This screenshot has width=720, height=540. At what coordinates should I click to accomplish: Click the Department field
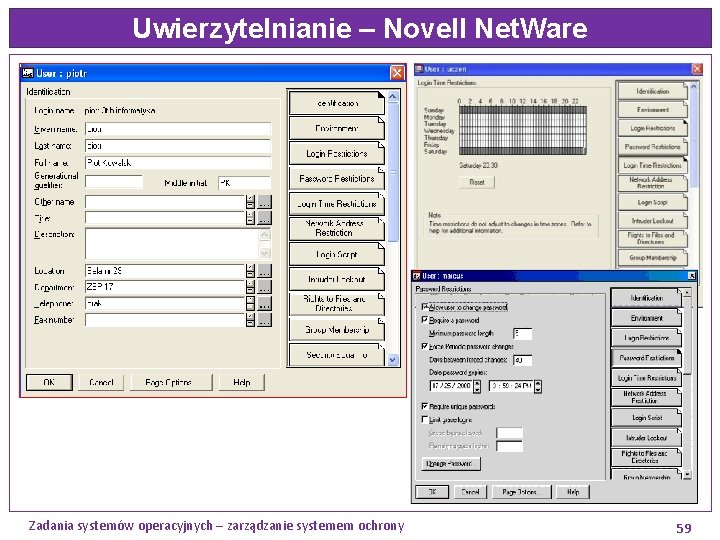pos(165,287)
